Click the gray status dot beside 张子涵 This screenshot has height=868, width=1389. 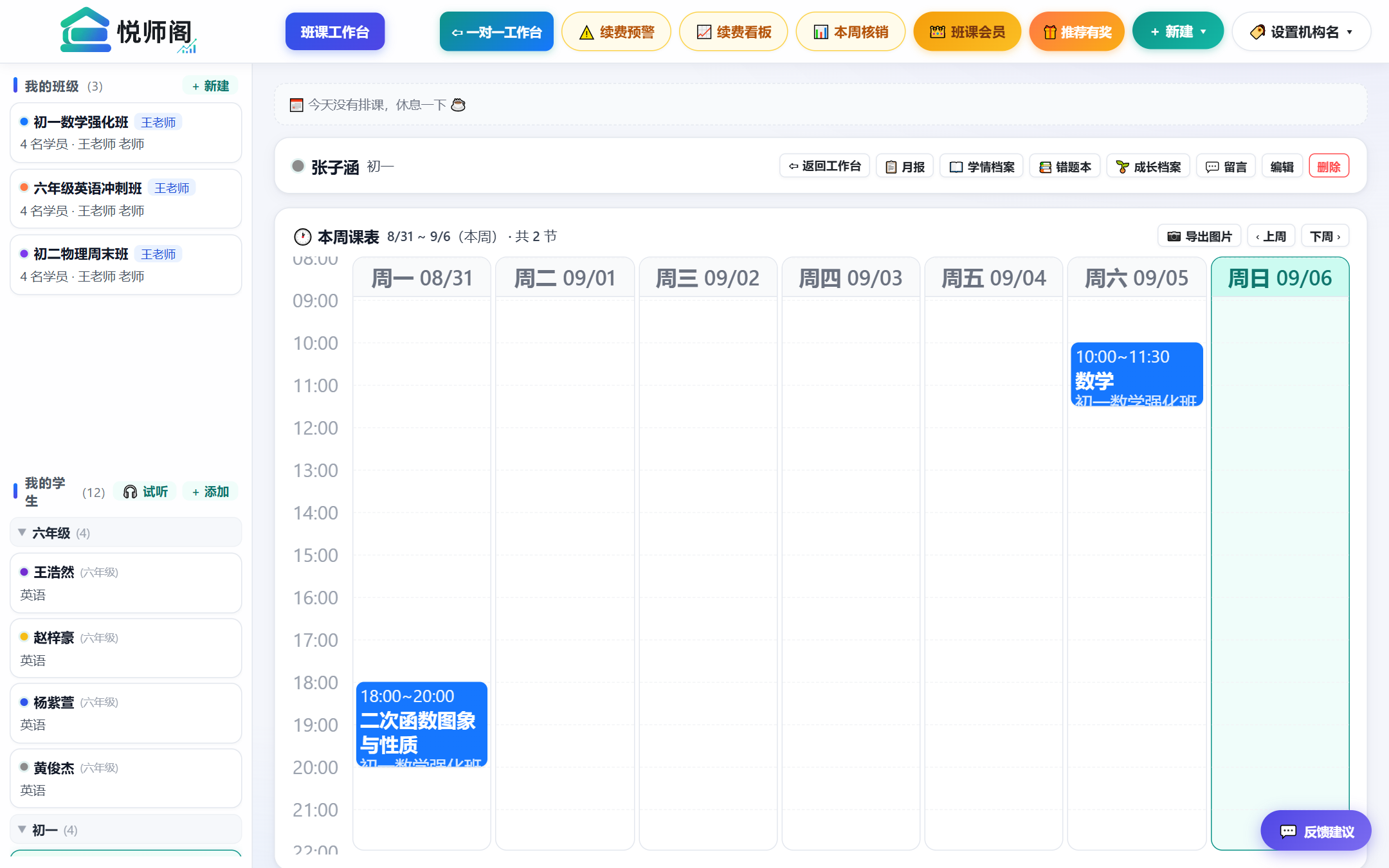coord(298,166)
